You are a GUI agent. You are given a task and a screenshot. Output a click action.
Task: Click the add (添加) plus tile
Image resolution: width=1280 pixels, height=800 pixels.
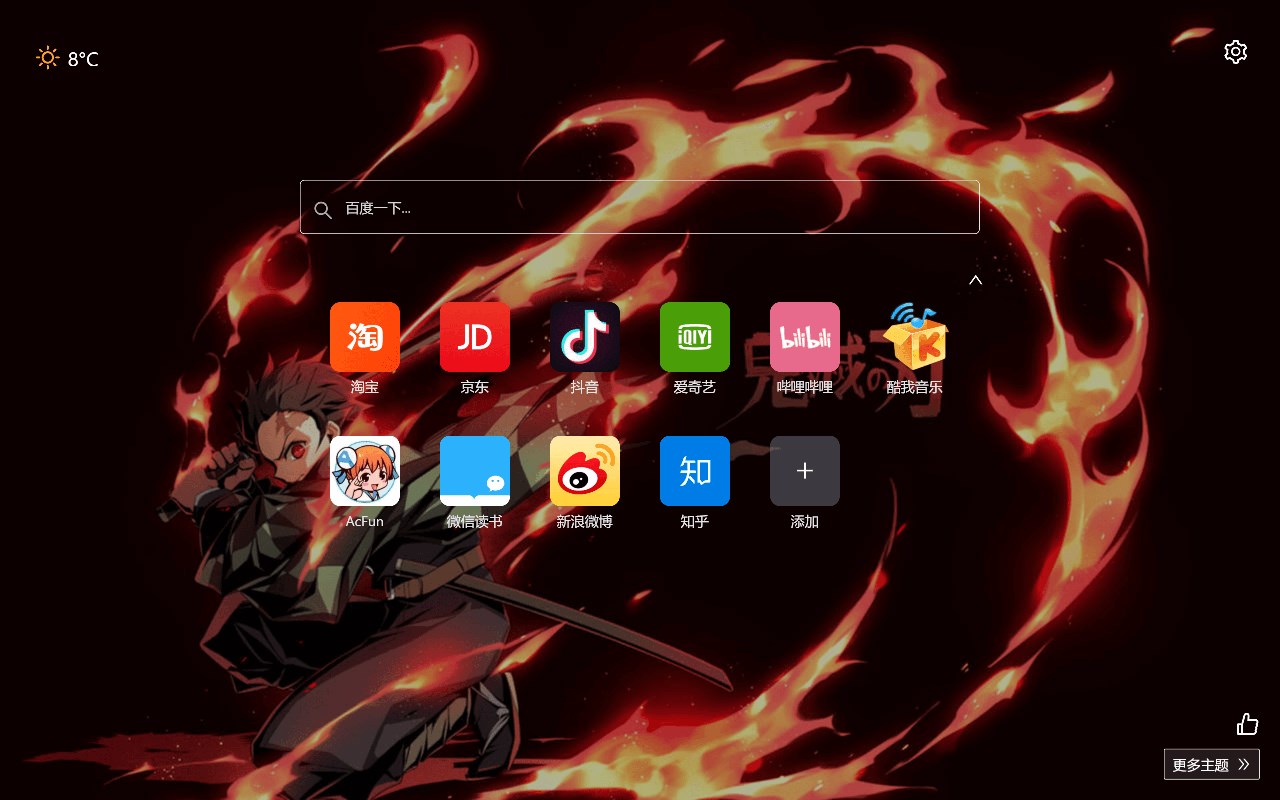805,471
